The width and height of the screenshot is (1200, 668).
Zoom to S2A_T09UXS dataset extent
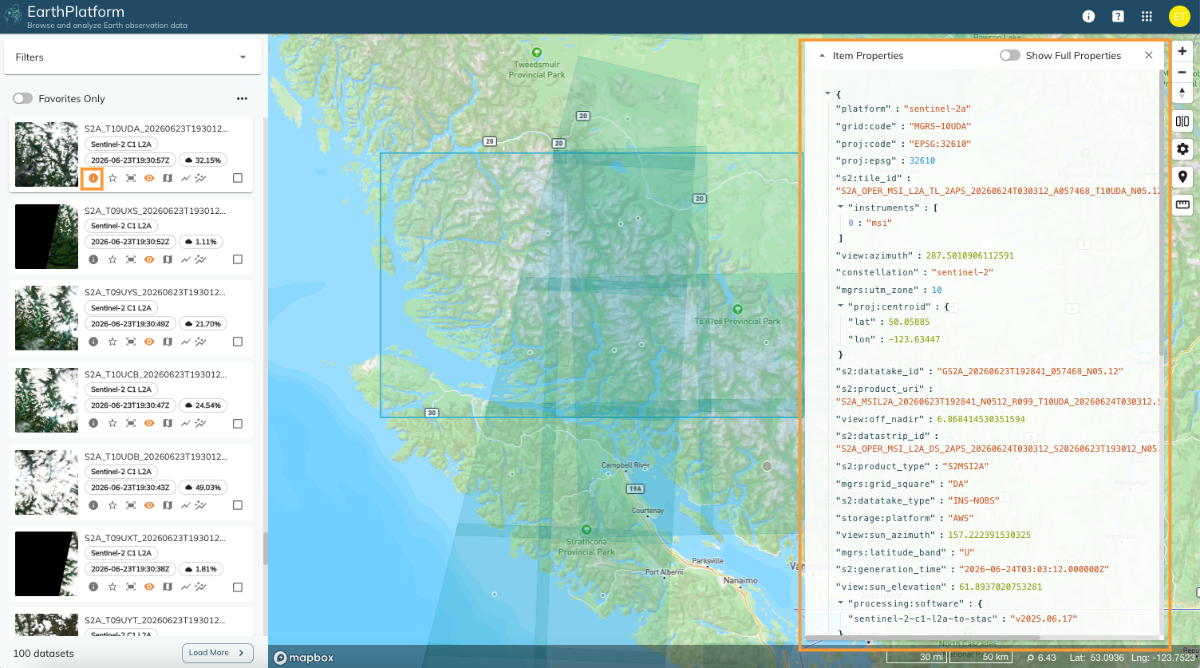click(x=131, y=259)
